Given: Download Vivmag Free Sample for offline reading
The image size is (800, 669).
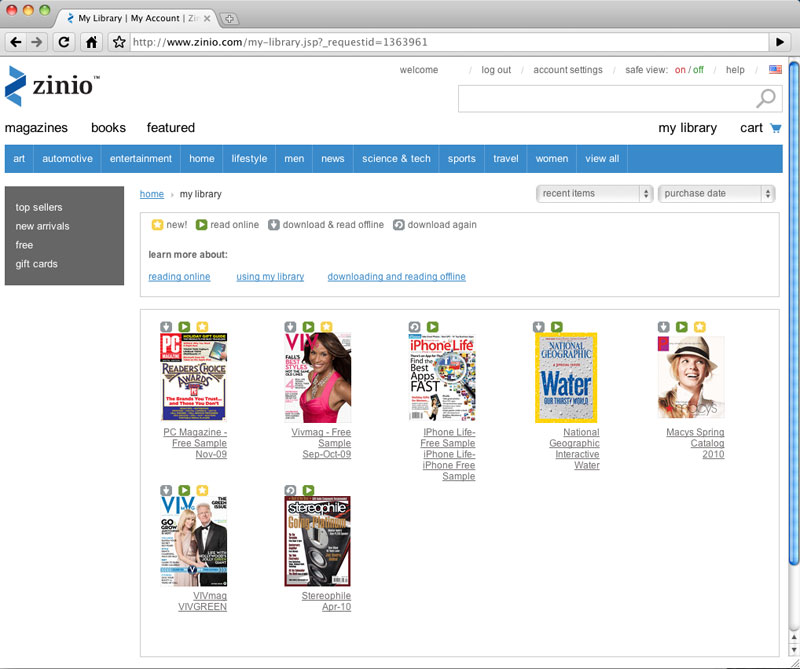Looking at the screenshot, I should coord(290,327).
